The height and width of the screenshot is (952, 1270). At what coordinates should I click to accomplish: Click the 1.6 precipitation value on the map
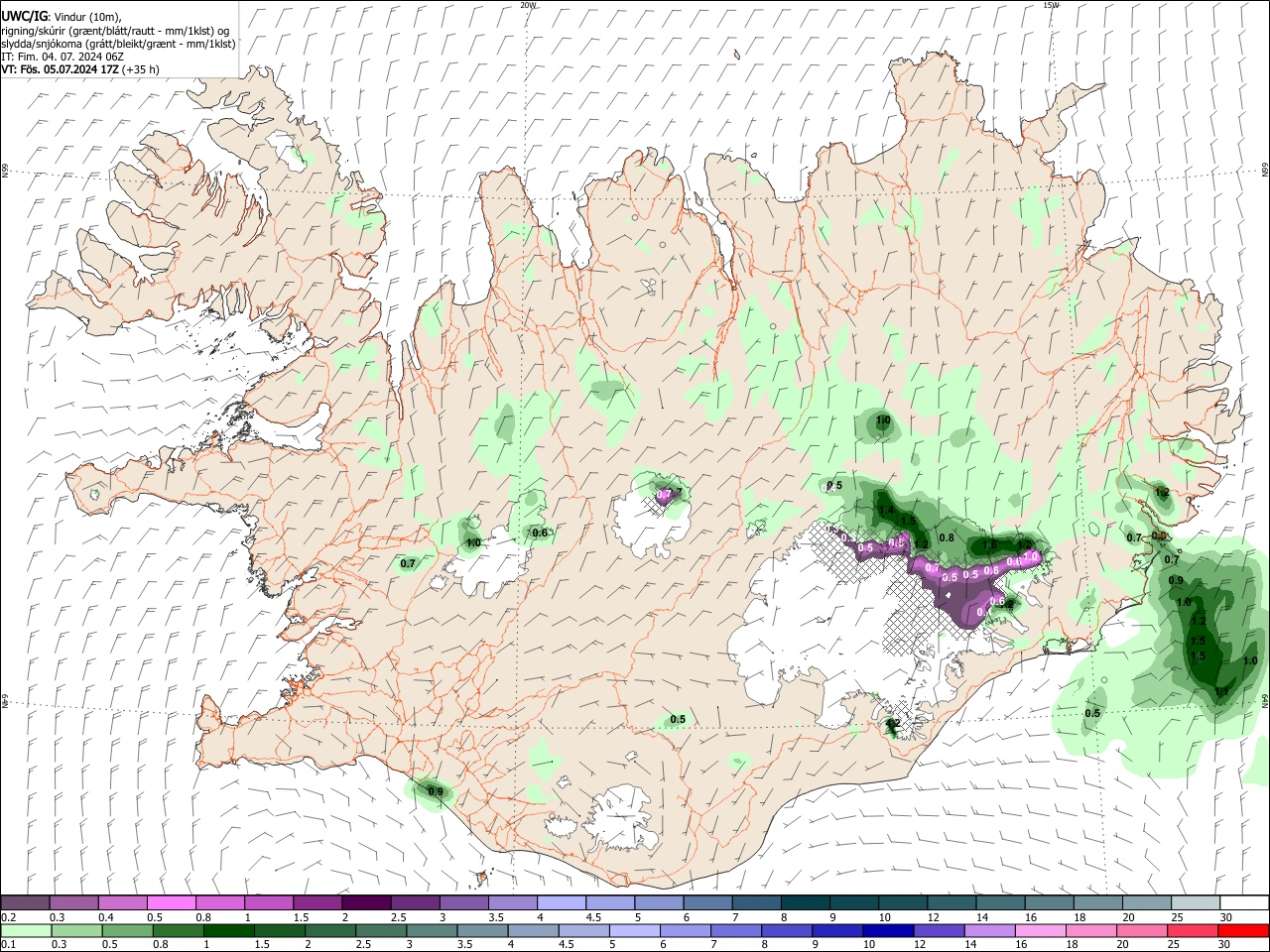pyautogui.click(x=989, y=544)
